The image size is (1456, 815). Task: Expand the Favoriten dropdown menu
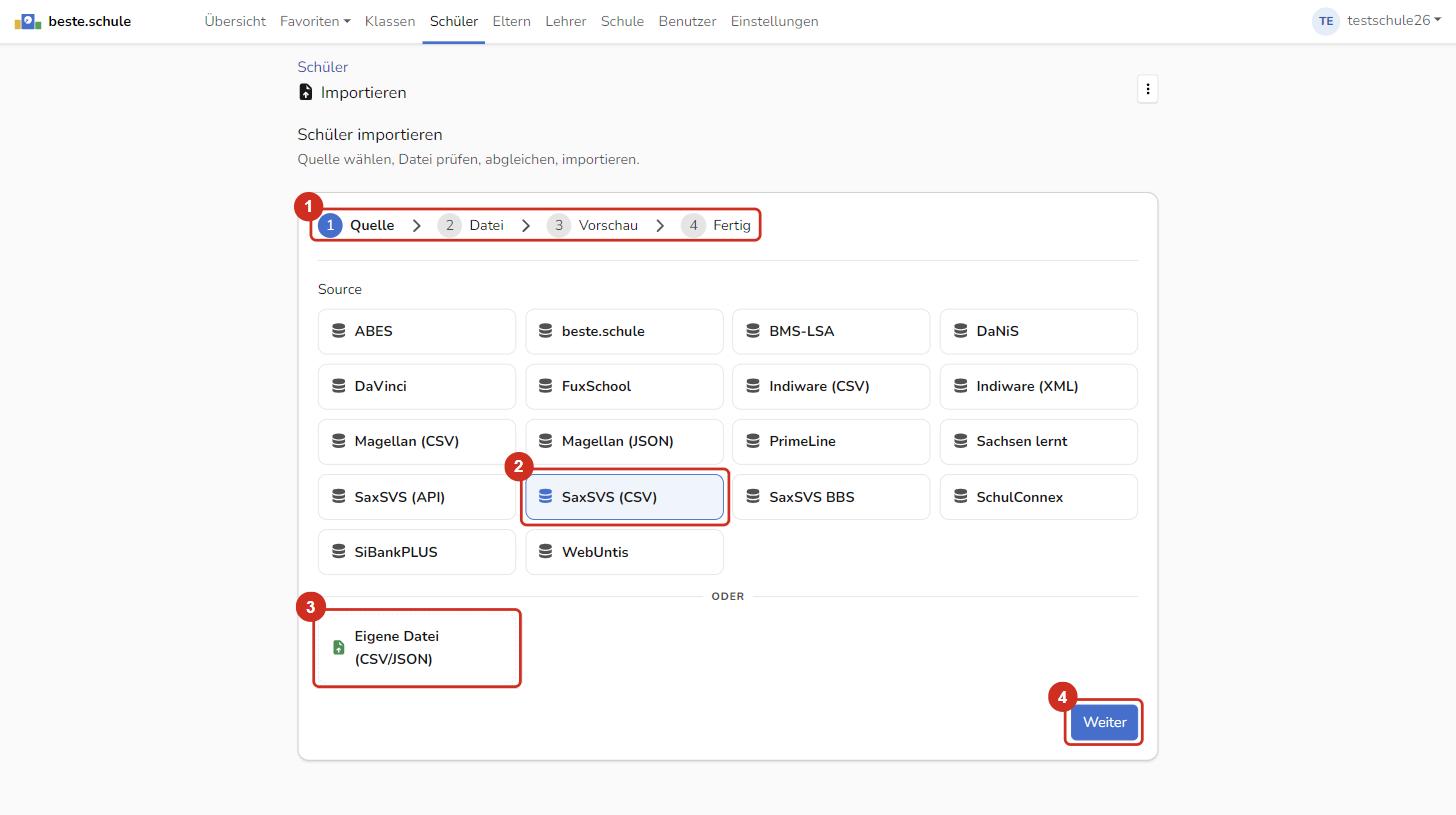pos(315,21)
